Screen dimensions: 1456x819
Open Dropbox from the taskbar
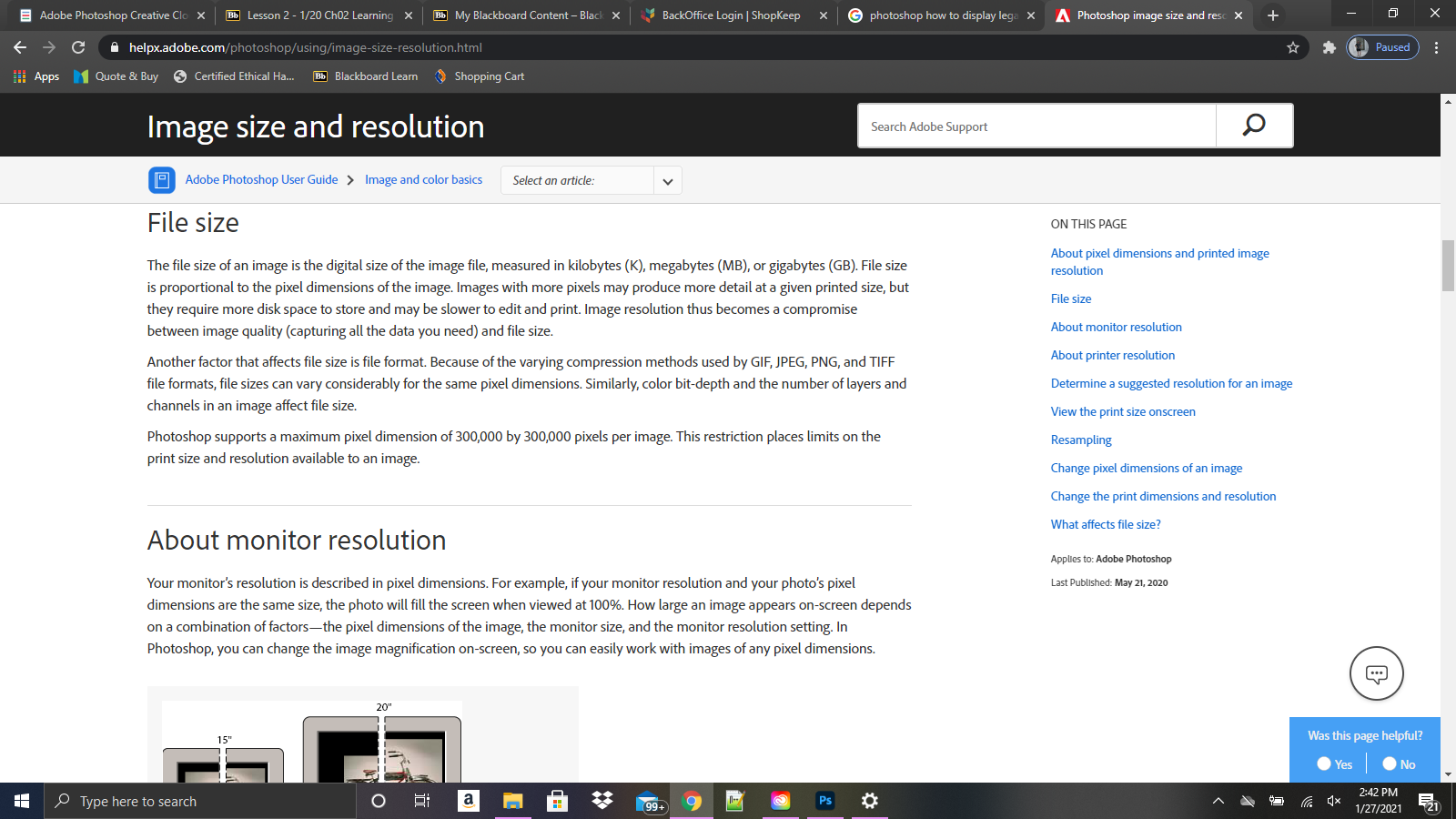602,801
